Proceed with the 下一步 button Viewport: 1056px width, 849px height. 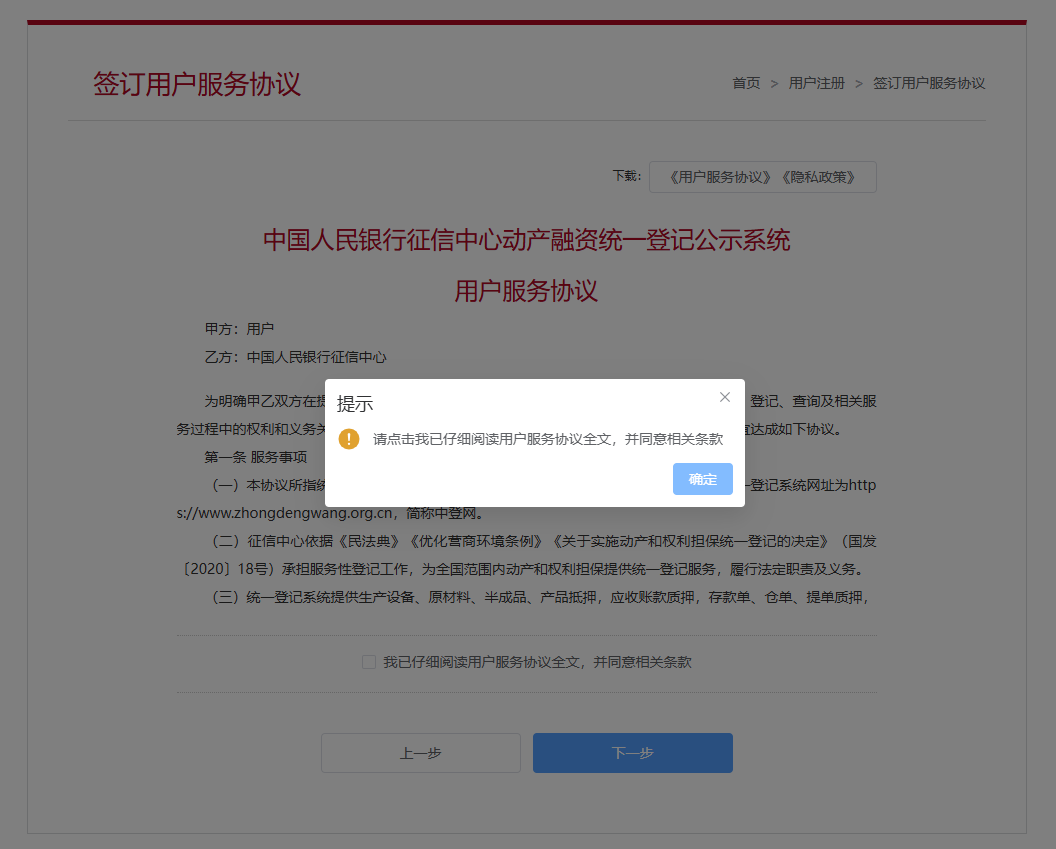point(632,753)
